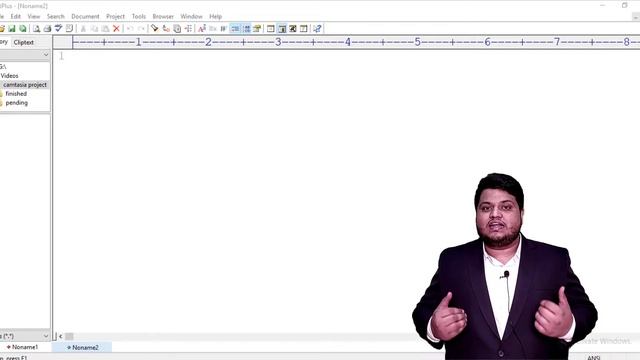The height and width of the screenshot is (360, 640).
Task: Toggle the highlighted directory window icon
Action: pyautogui.click(x=282, y=29)
